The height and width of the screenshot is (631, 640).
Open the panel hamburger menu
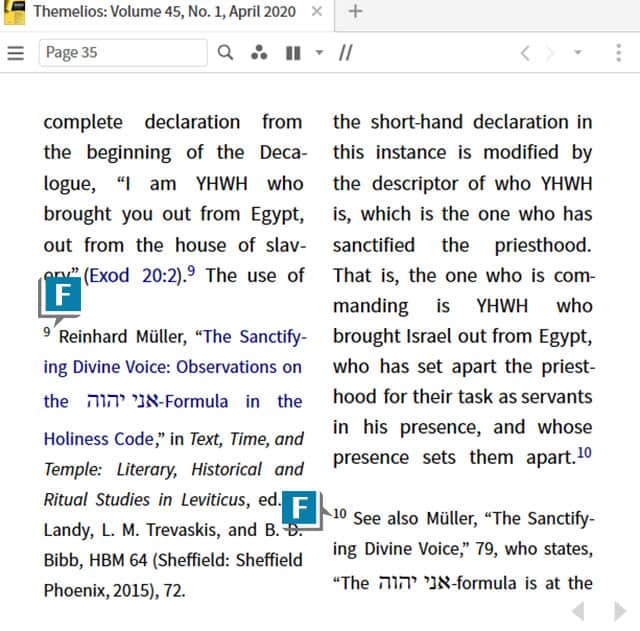pyautogui.click(x=15, y=53)
